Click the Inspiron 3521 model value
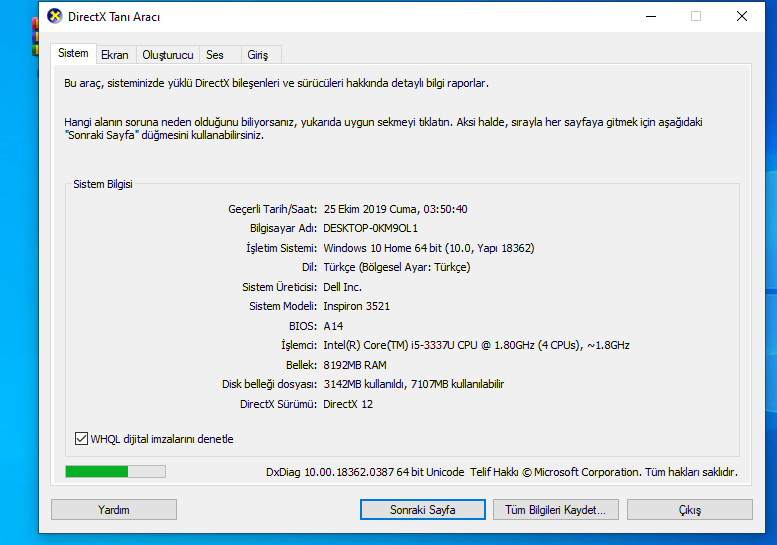Image resolution: width=777 pixels, height=545 pixels. click(357, 306)
